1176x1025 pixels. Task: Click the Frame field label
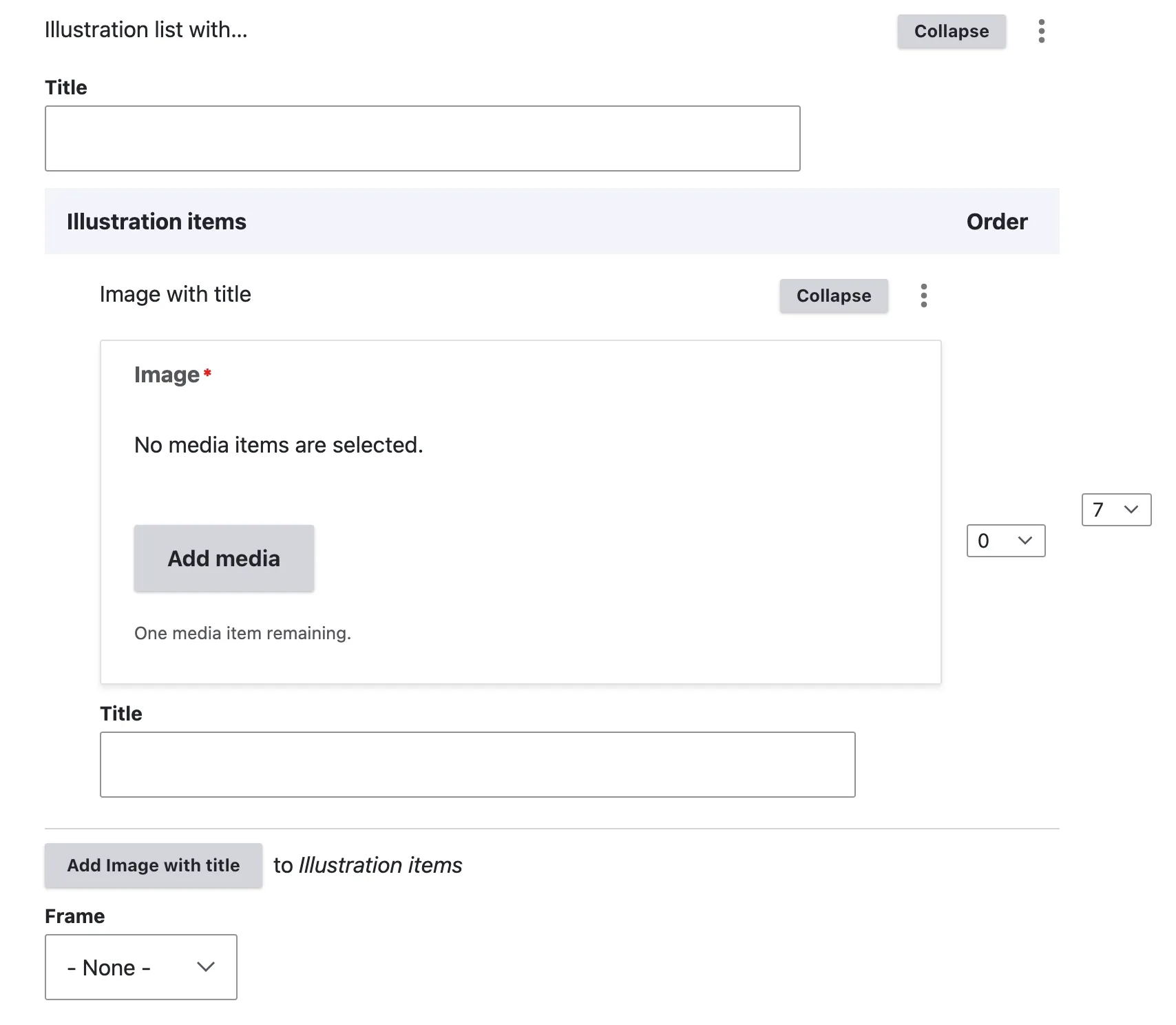click(74, 916)
